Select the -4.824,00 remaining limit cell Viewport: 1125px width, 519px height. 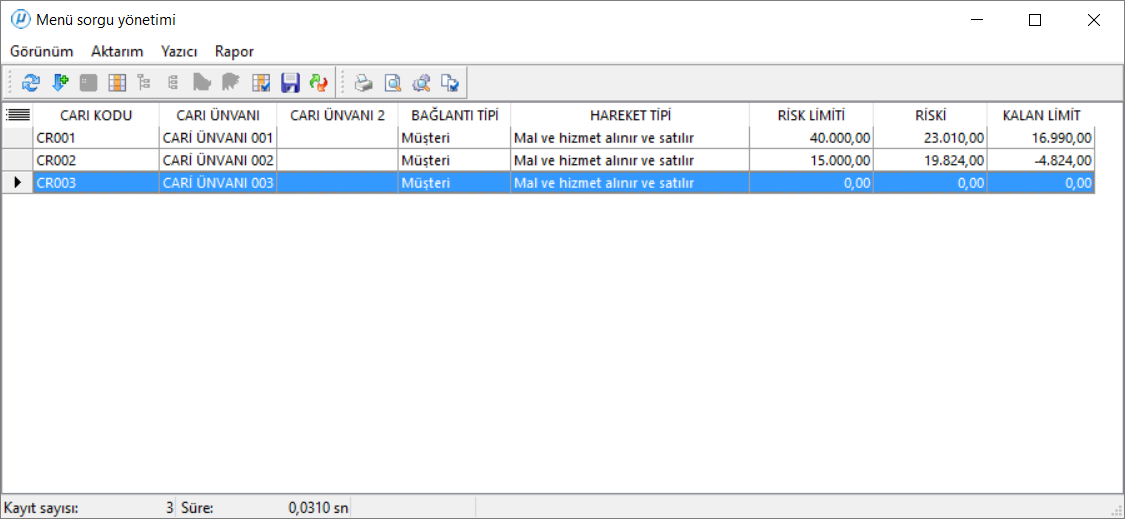pyautogui.click(x=1041, y=160)
